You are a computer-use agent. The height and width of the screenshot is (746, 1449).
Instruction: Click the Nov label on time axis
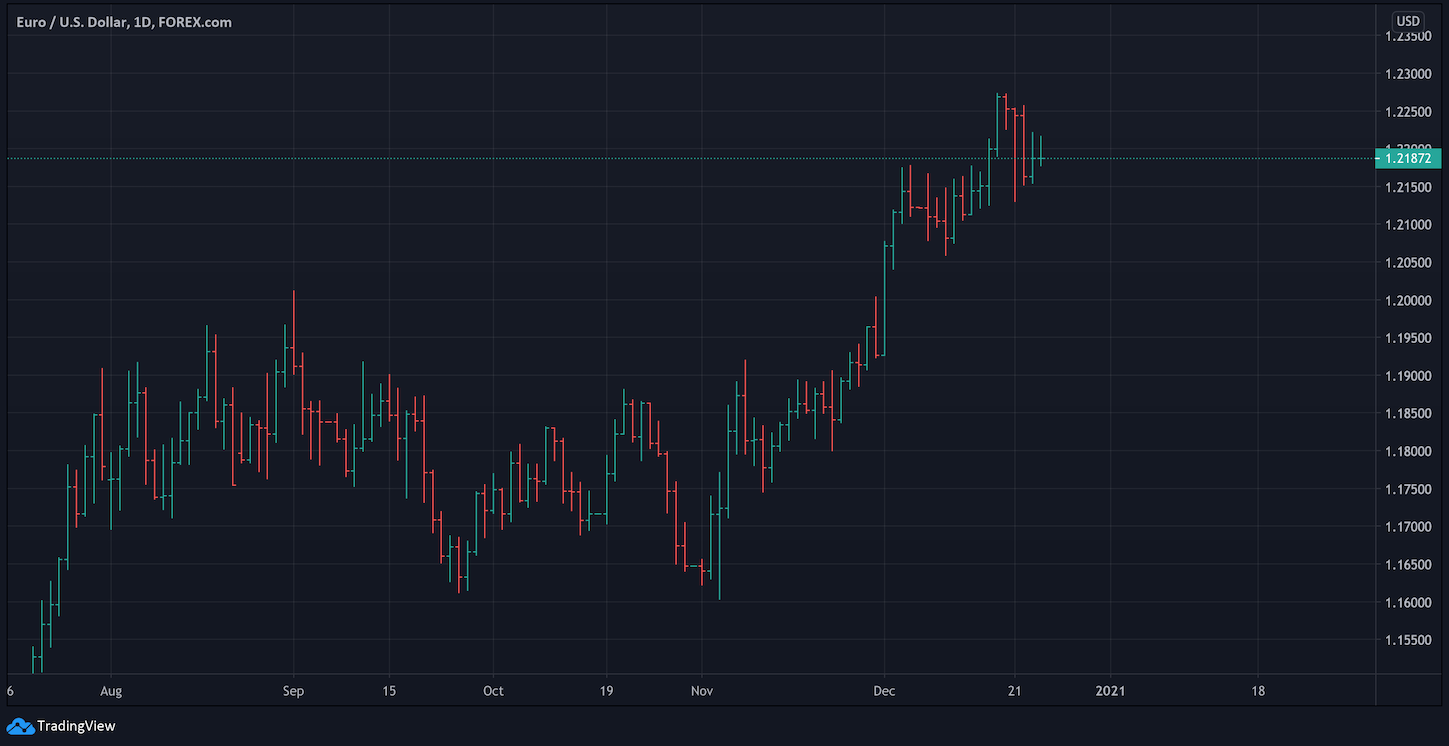[702, 691]
